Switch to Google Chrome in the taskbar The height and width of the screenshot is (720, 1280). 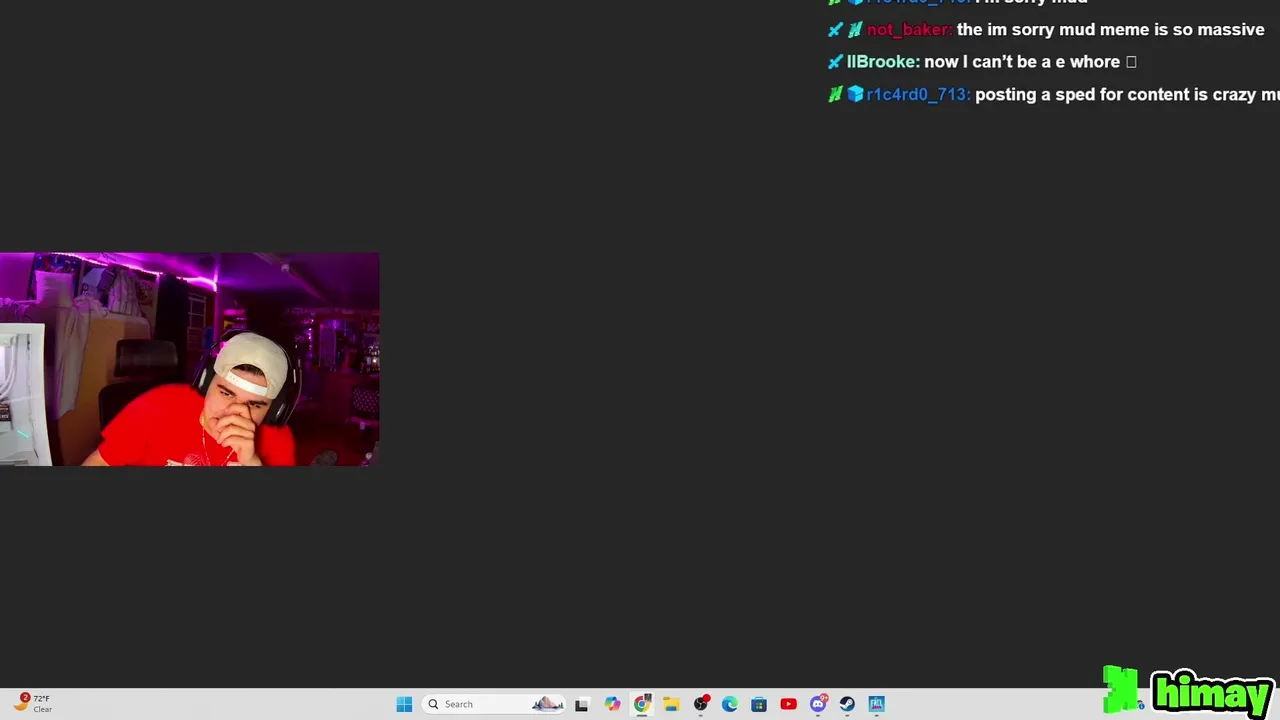pyautogui.click(x=642, y=704)
